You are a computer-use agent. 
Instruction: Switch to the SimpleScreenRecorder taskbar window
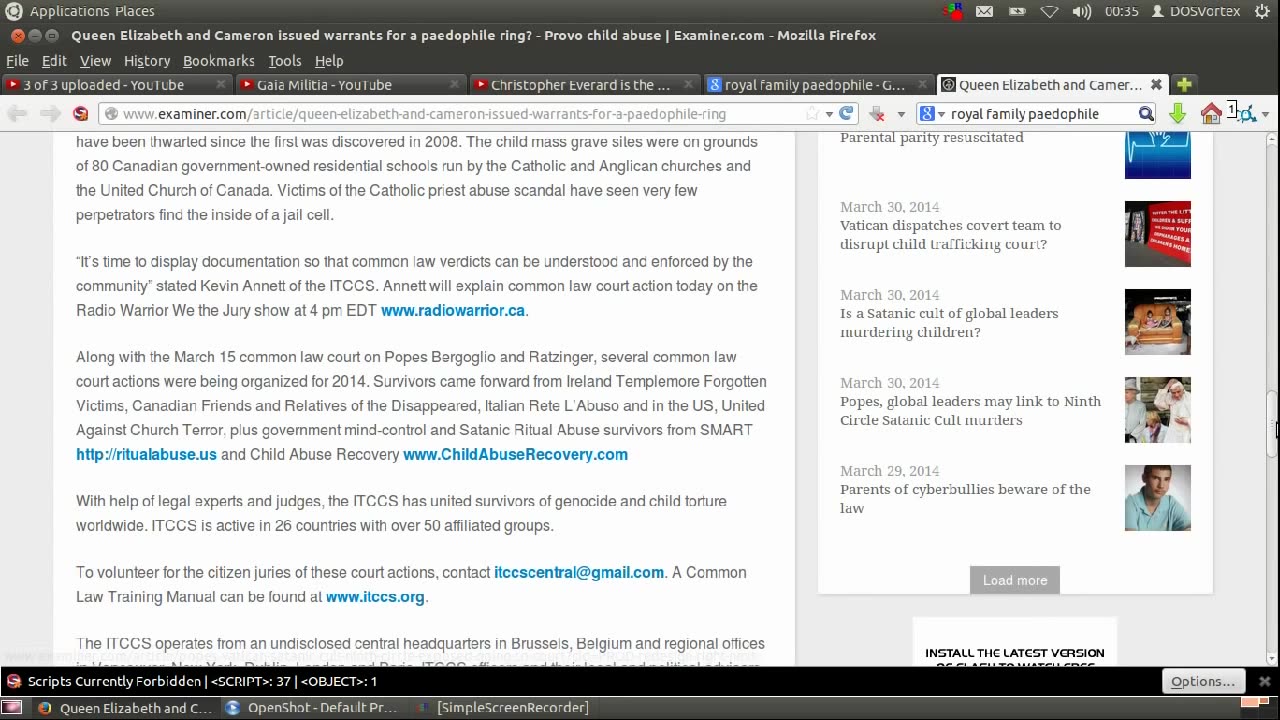tap(504, 708)
